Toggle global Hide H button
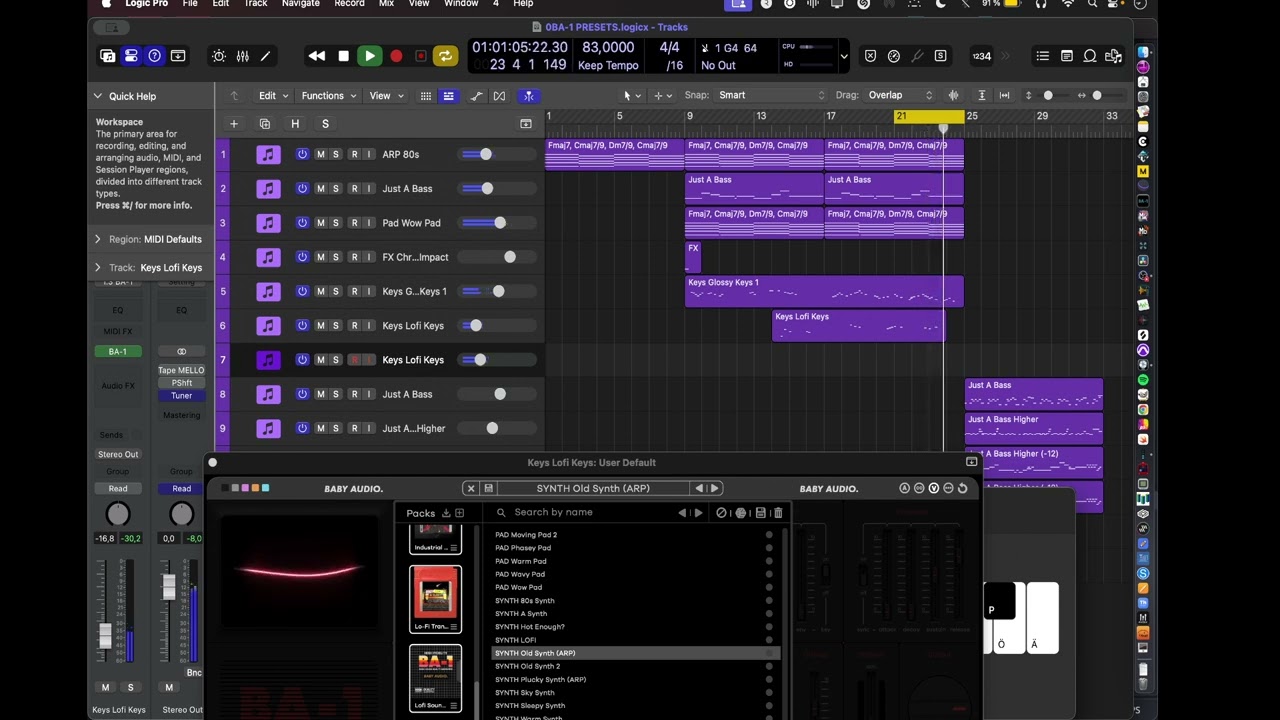The height and width of the screenshot is (720, 1280). (x=295, y=124)
